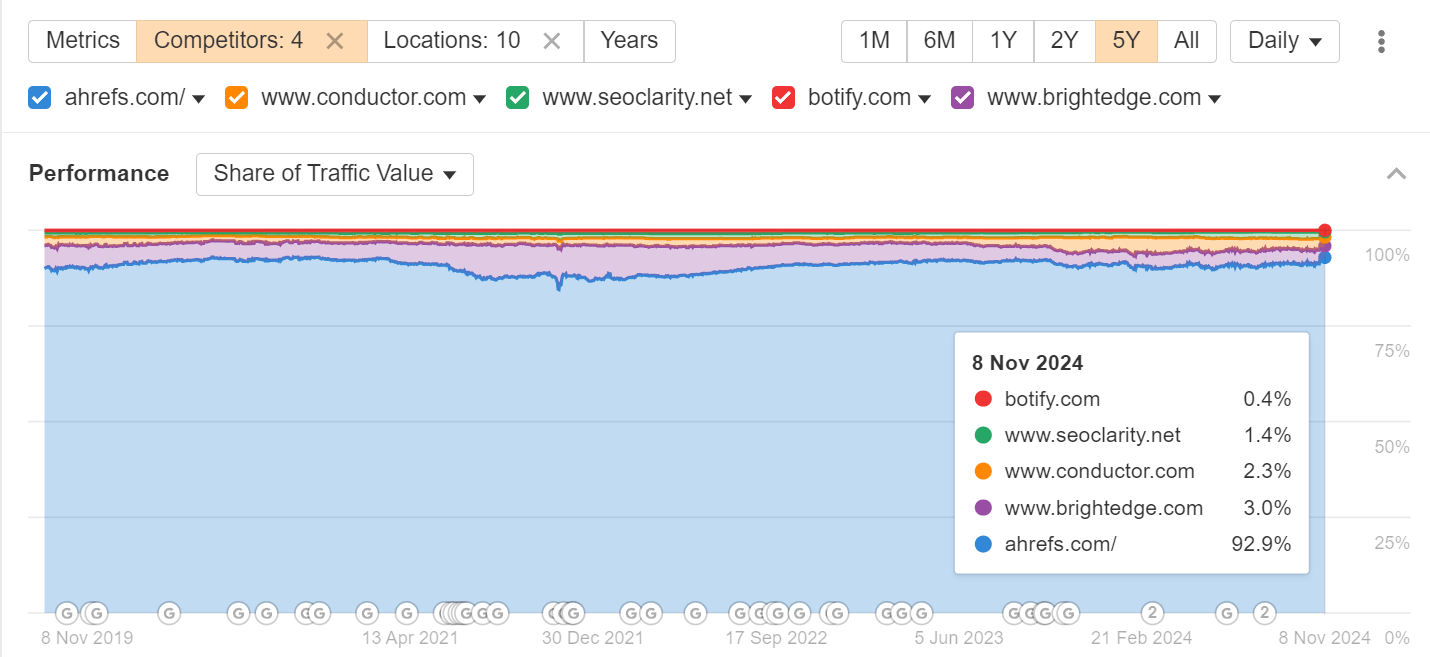Screen dimensions: 1430x657
Task: Open the Share of Traffic Value dropdown
Action: pos(334,174)
